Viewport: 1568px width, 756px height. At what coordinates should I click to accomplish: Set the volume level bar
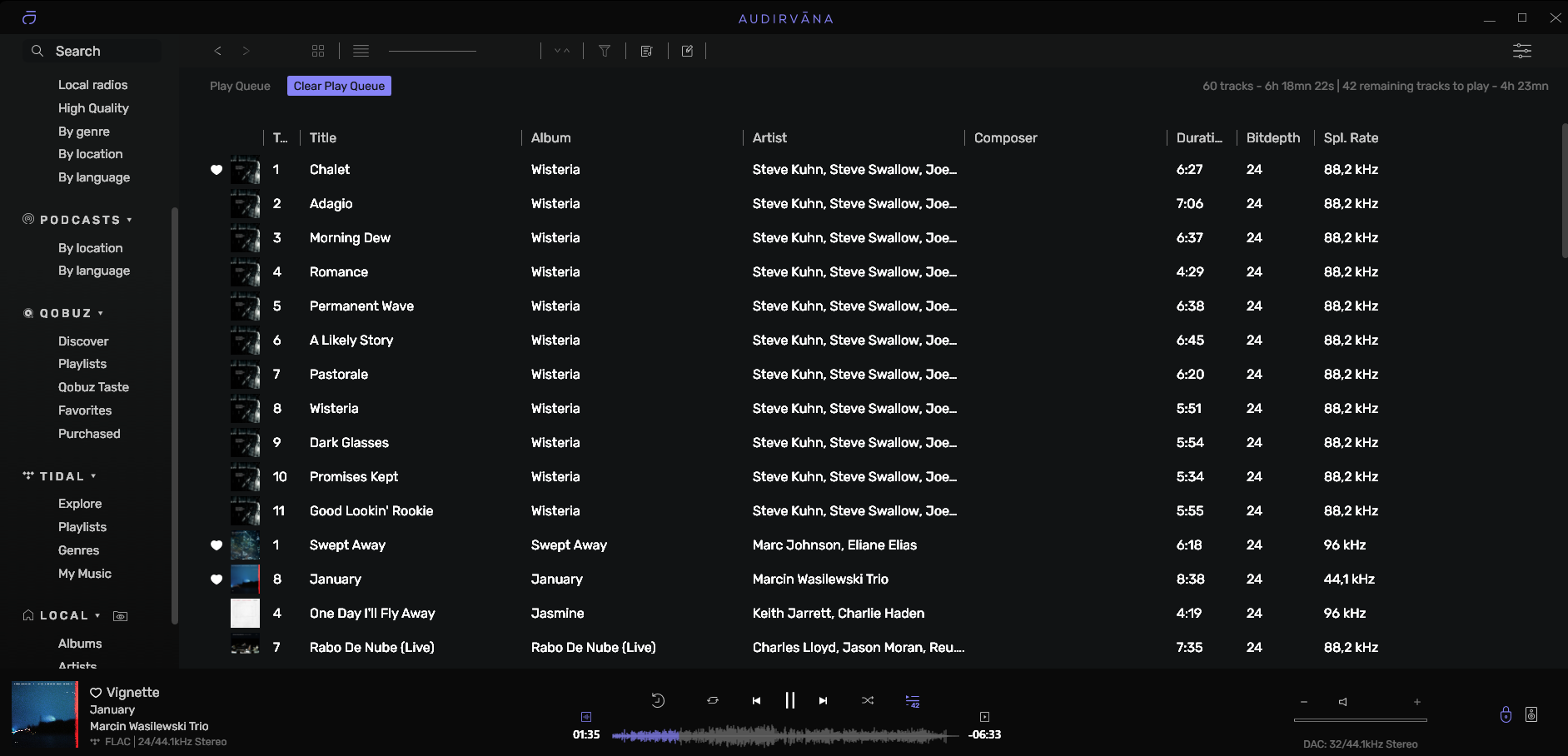pyautogui.click(x=1361, y=720)
